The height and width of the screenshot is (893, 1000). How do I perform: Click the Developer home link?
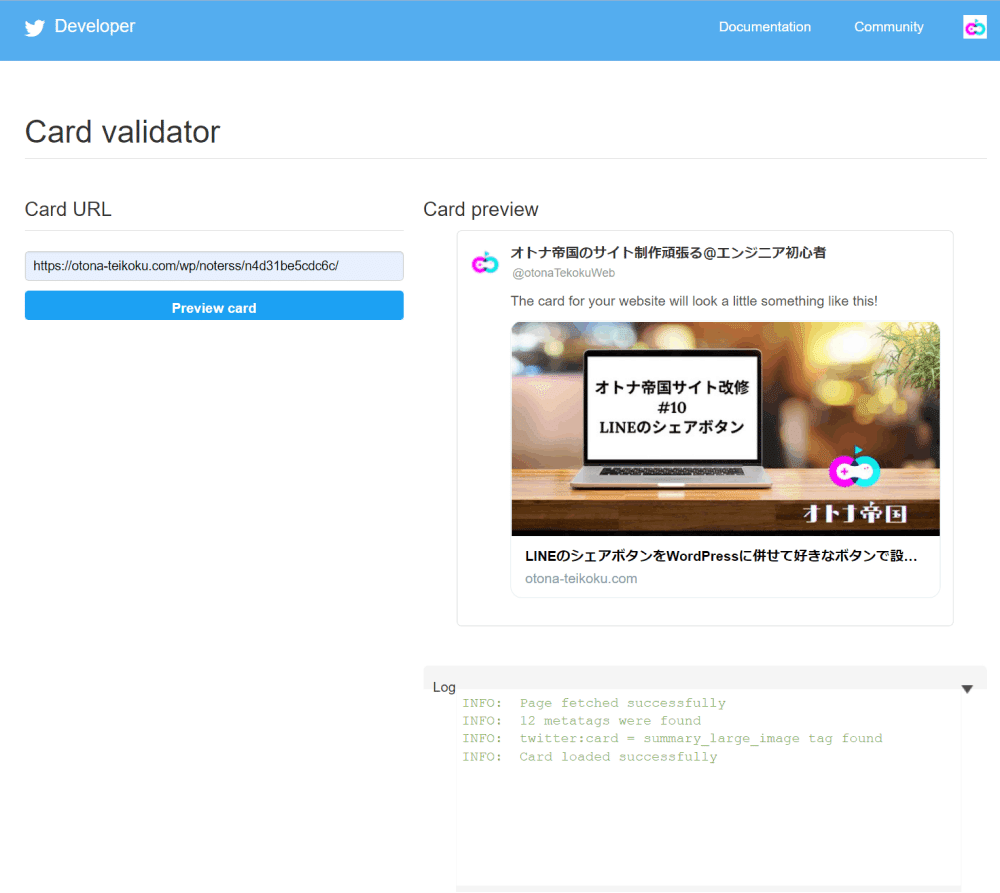(x=94, y=26)
